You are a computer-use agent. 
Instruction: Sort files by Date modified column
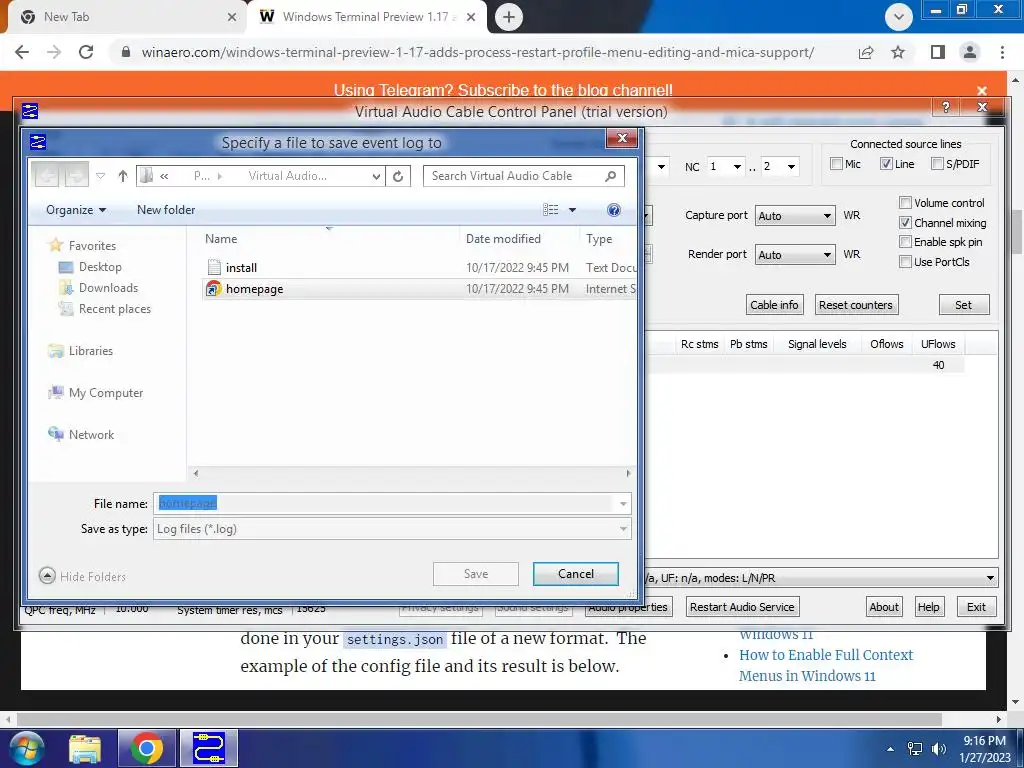503,238
